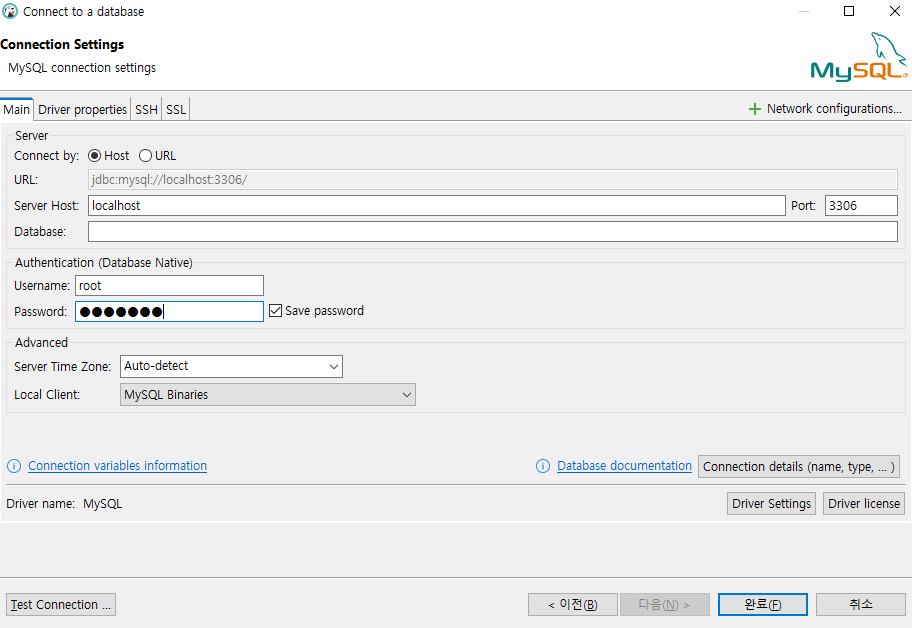Click the 'Server Time Zone:' label

tap(62, 366)
